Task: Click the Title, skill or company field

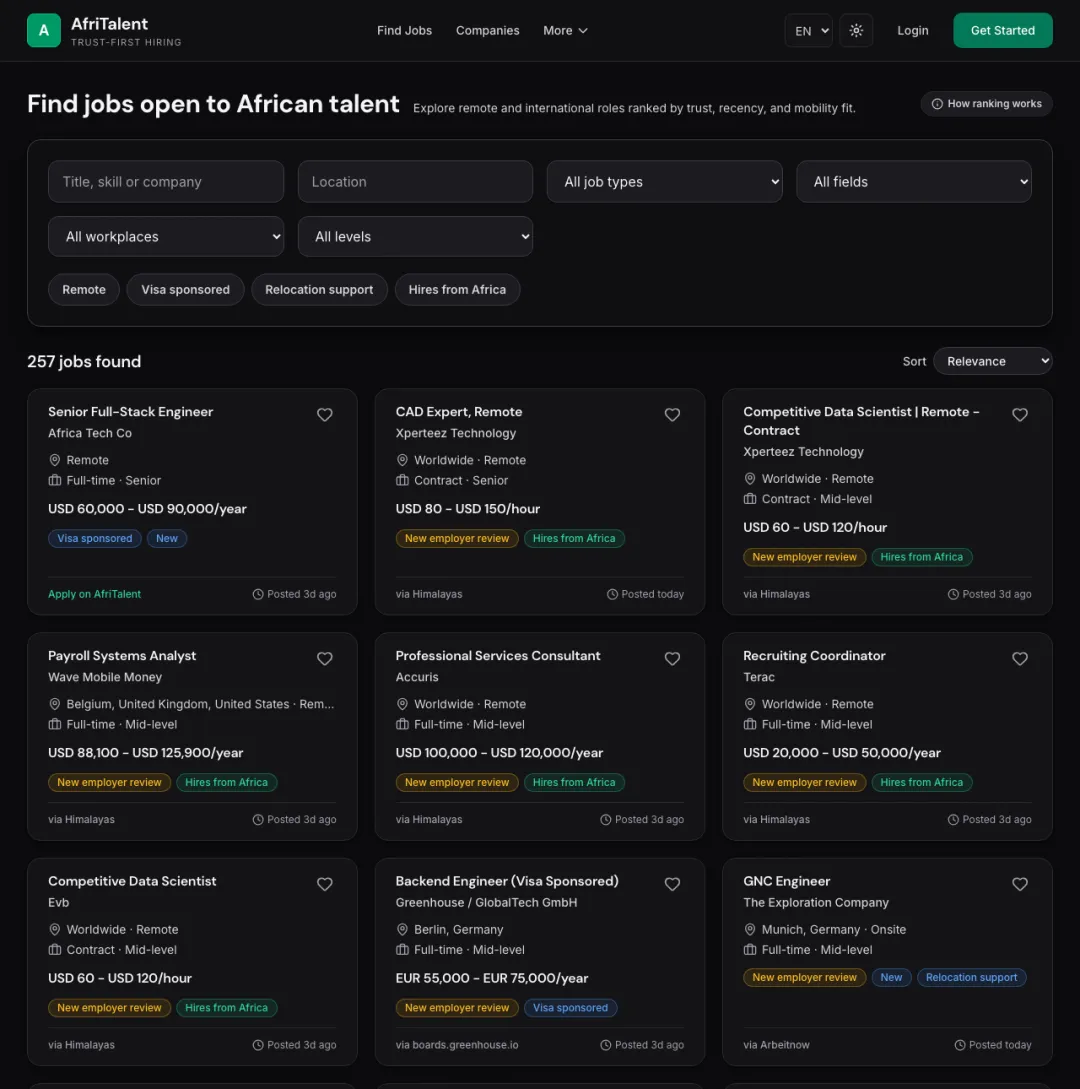Action: (x=166, y=181)
